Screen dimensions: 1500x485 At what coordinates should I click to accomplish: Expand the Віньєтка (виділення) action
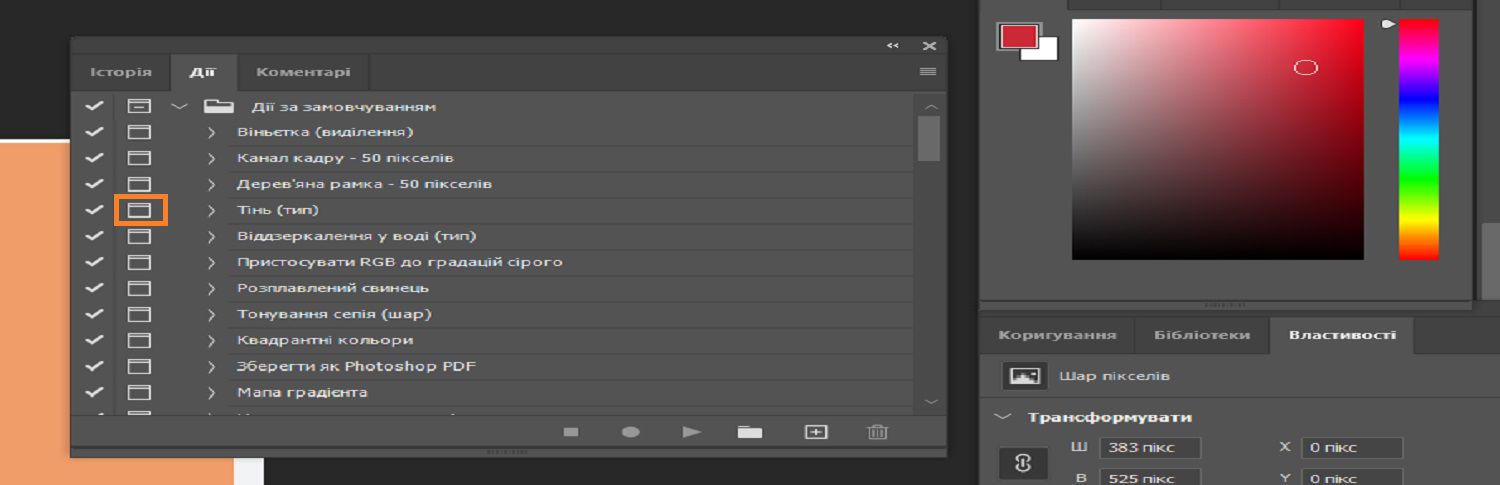click(211, 132)
